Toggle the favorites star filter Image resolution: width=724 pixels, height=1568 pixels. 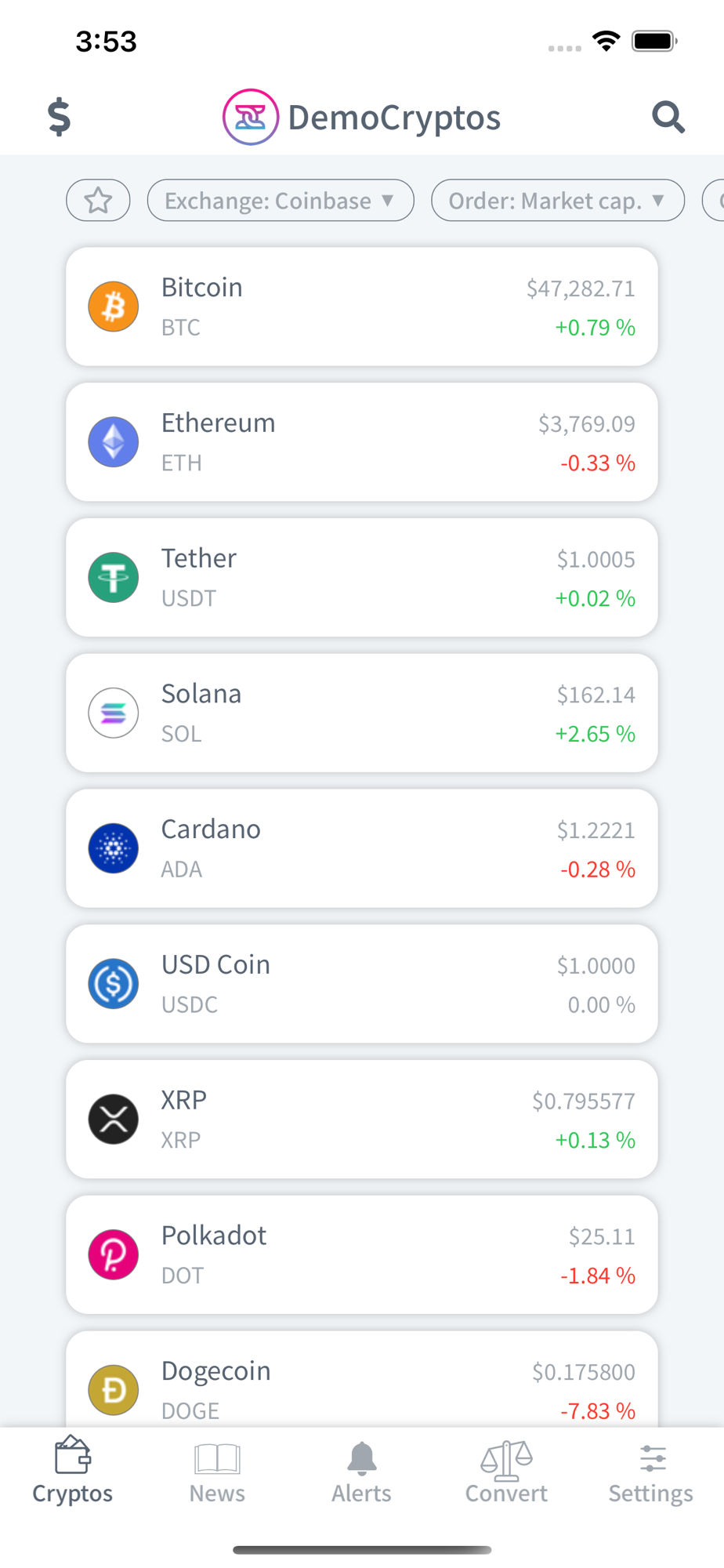[98, 201]
